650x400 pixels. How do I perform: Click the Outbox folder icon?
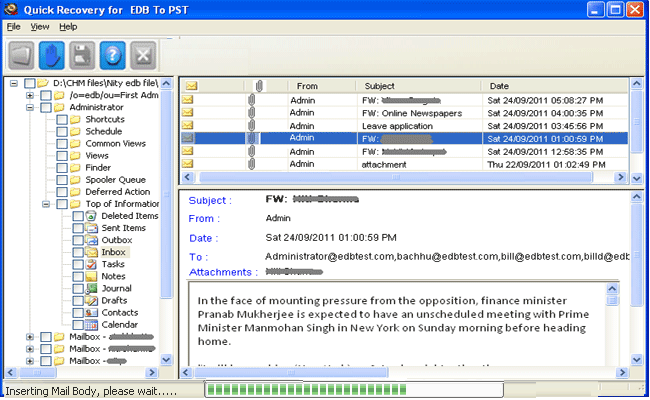[91, 240]
